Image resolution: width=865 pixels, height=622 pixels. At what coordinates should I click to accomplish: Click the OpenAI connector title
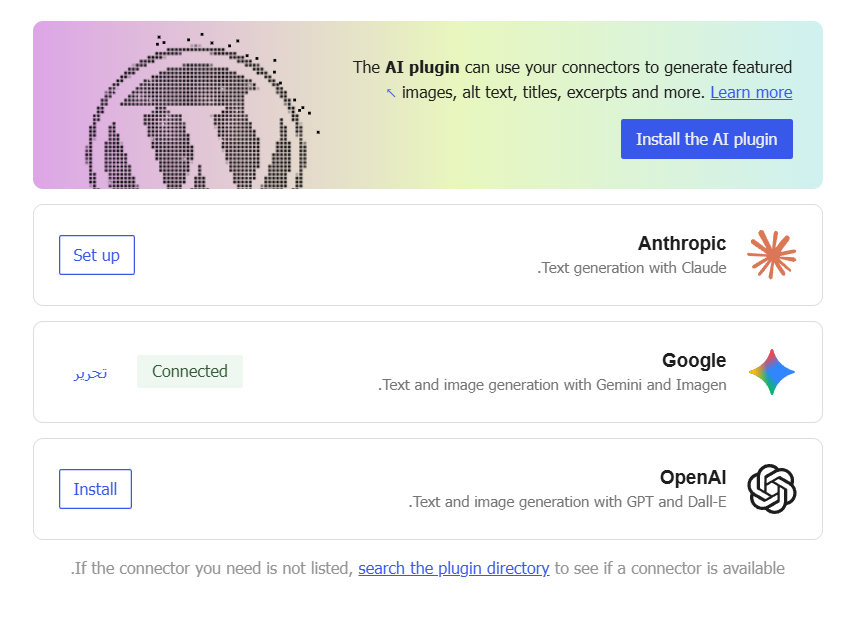[x=692, y=478]
